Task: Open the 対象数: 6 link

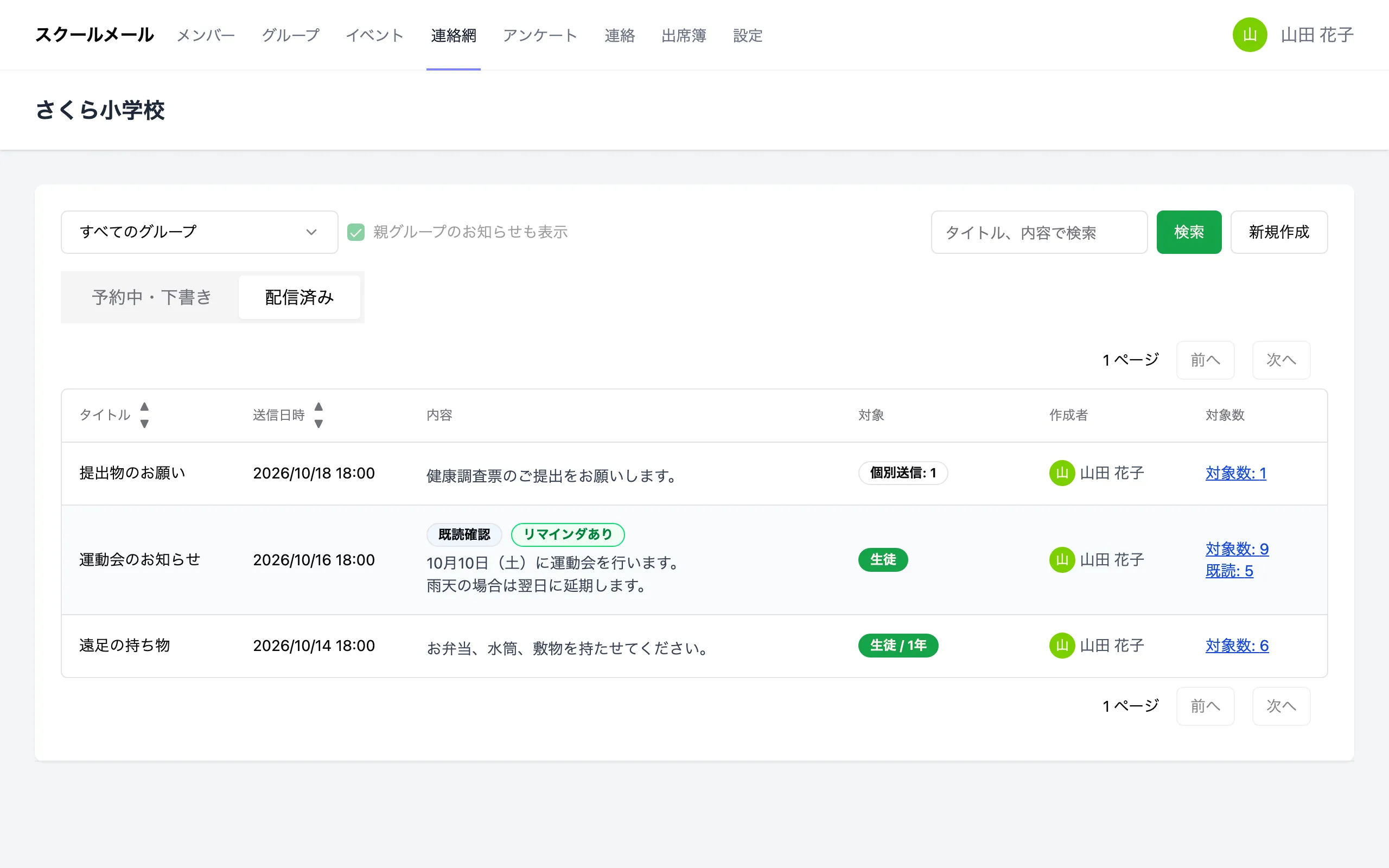Action: coord(1237,646)
